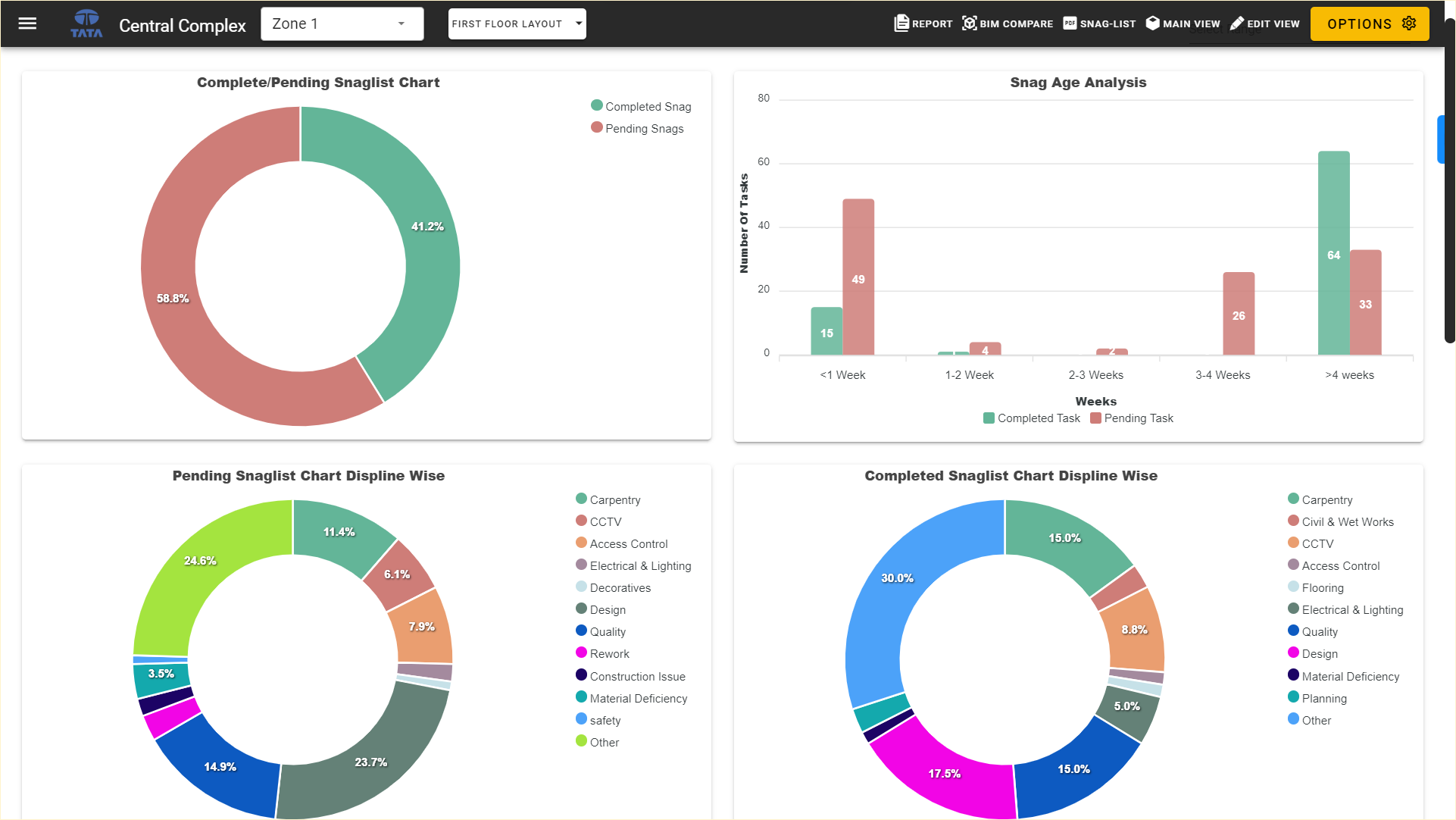Image resolution: width=1456 pixels, height=820 pixels.
Task: Switch to Main View
Action: click(x=1183, y=23)
